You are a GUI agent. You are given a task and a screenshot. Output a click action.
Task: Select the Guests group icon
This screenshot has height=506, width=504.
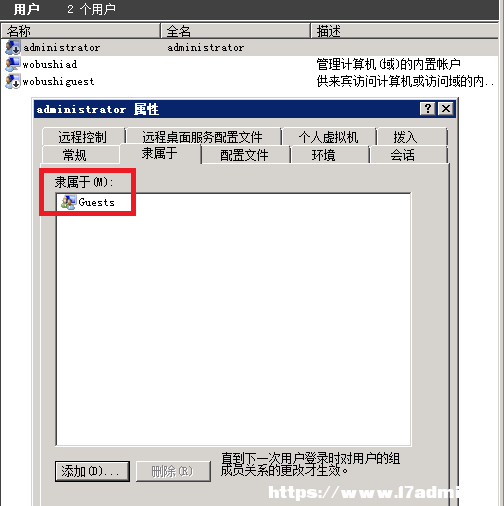coord(68,202)
